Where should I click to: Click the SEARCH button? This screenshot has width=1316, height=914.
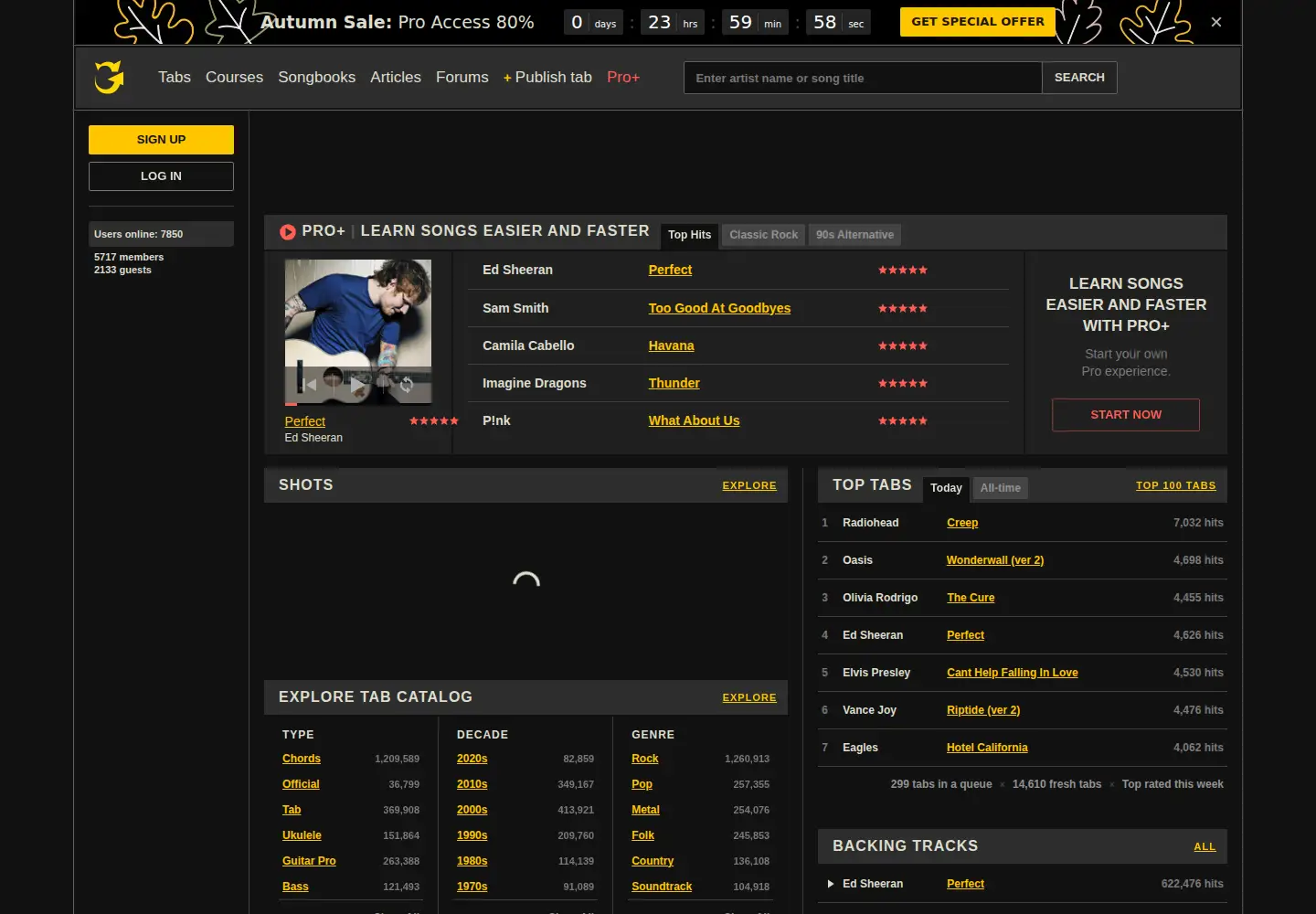[x=1079, y=78]
